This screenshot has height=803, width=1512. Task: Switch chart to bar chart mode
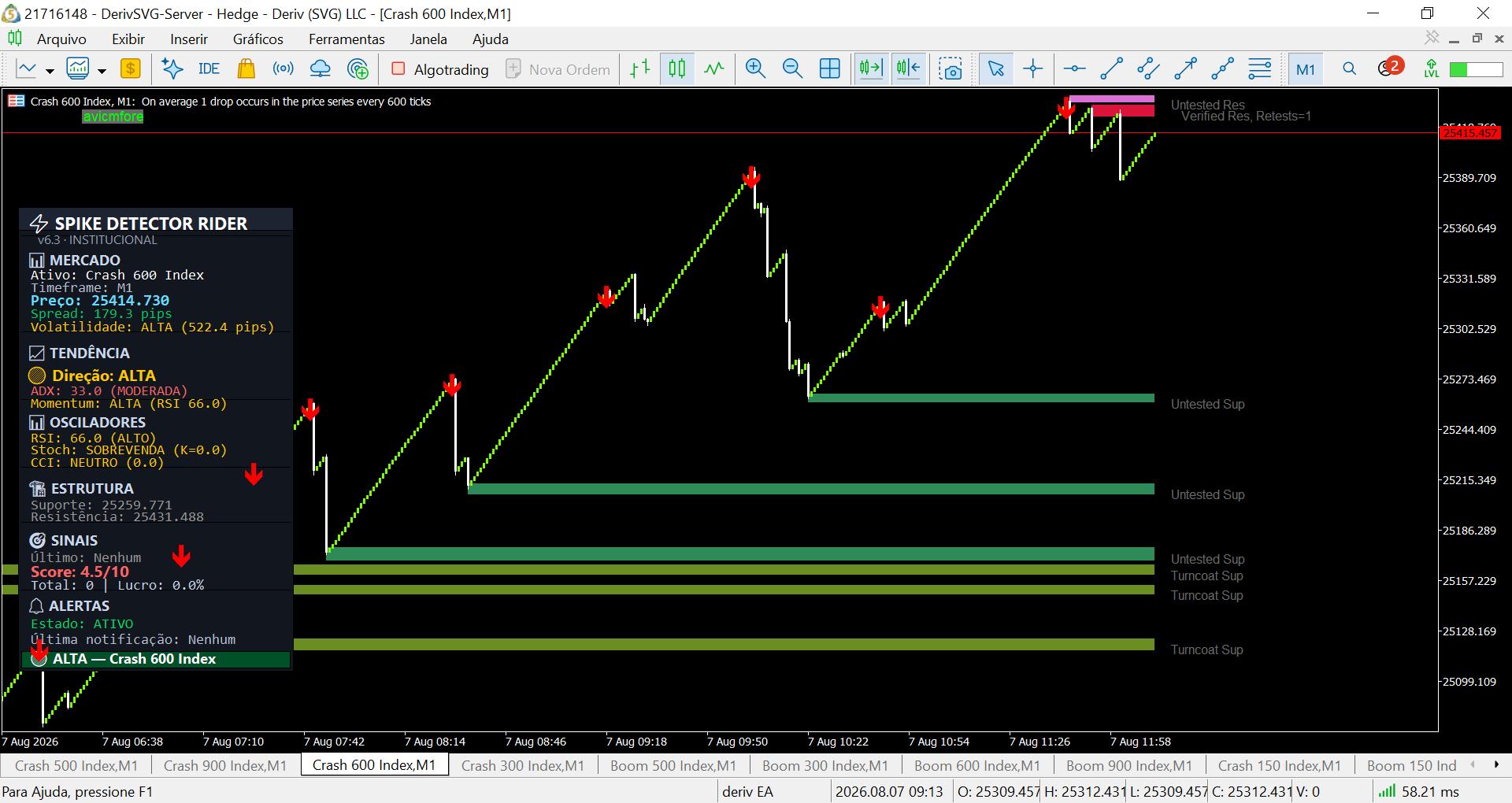640,69
